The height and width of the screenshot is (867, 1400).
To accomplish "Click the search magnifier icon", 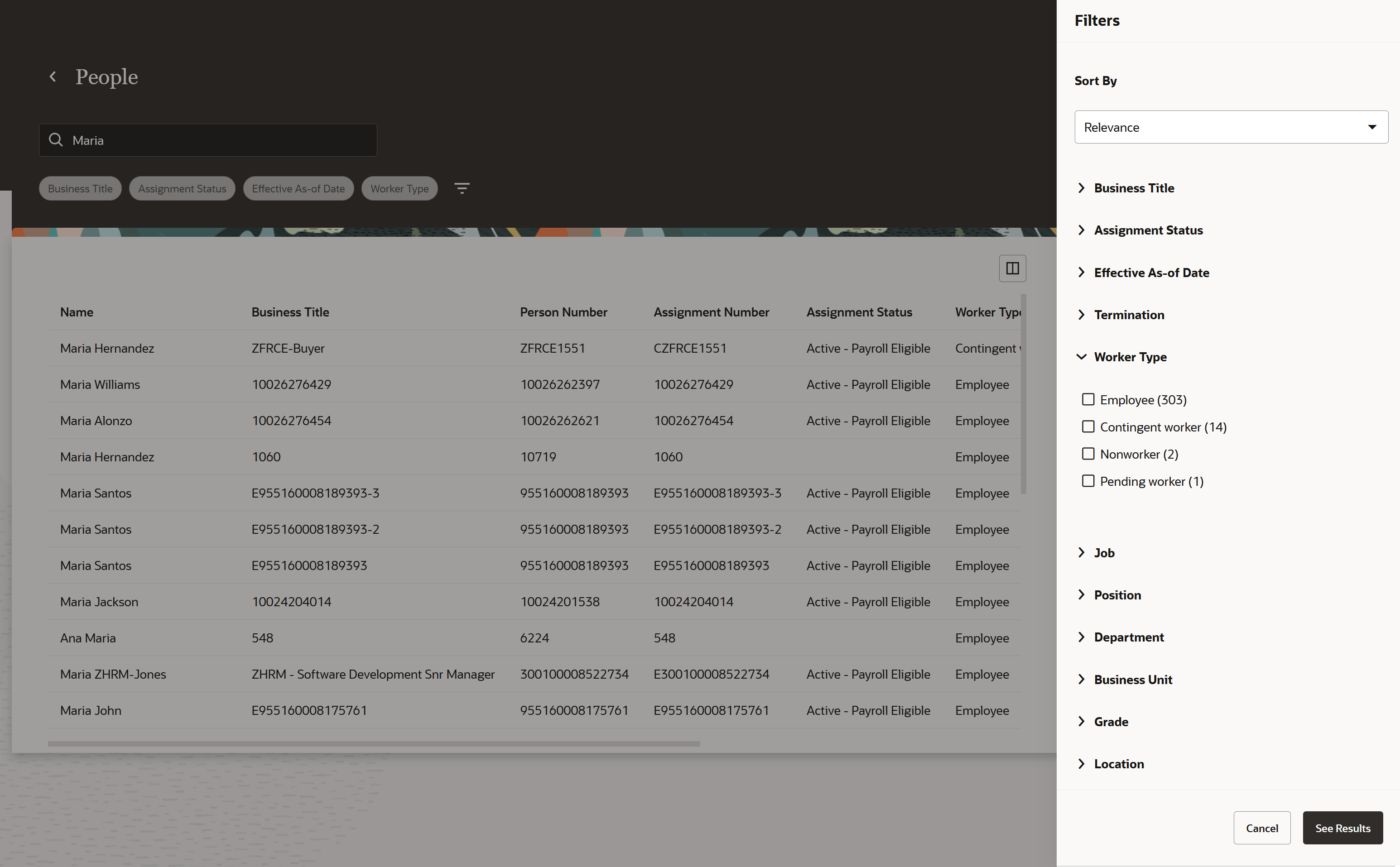I will tap(56, 140).
